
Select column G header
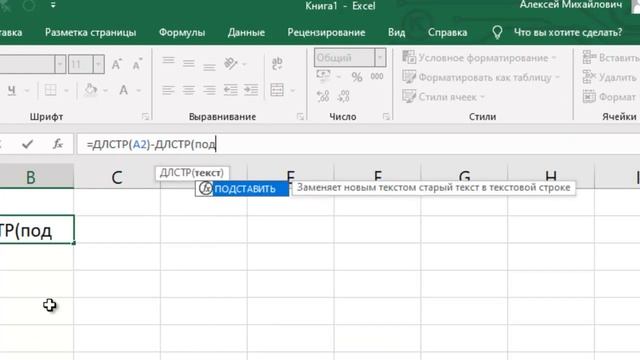pyautogui.click(x=464, y=176)
